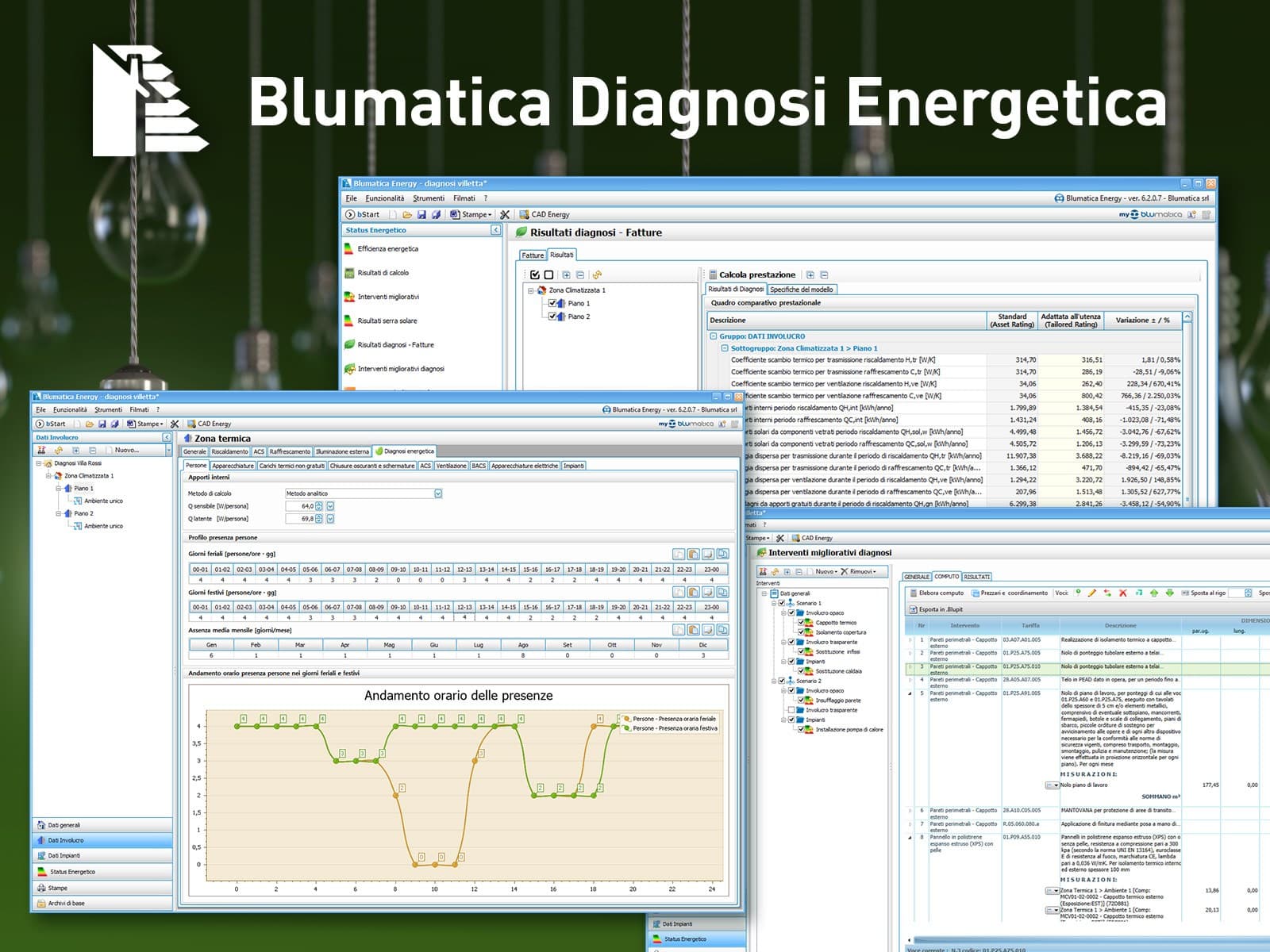This screenshot has height=952, width=1270.
Task: Click the save floppy icon in the Zona termica window toolbar
Action: (x=102, y=424)
